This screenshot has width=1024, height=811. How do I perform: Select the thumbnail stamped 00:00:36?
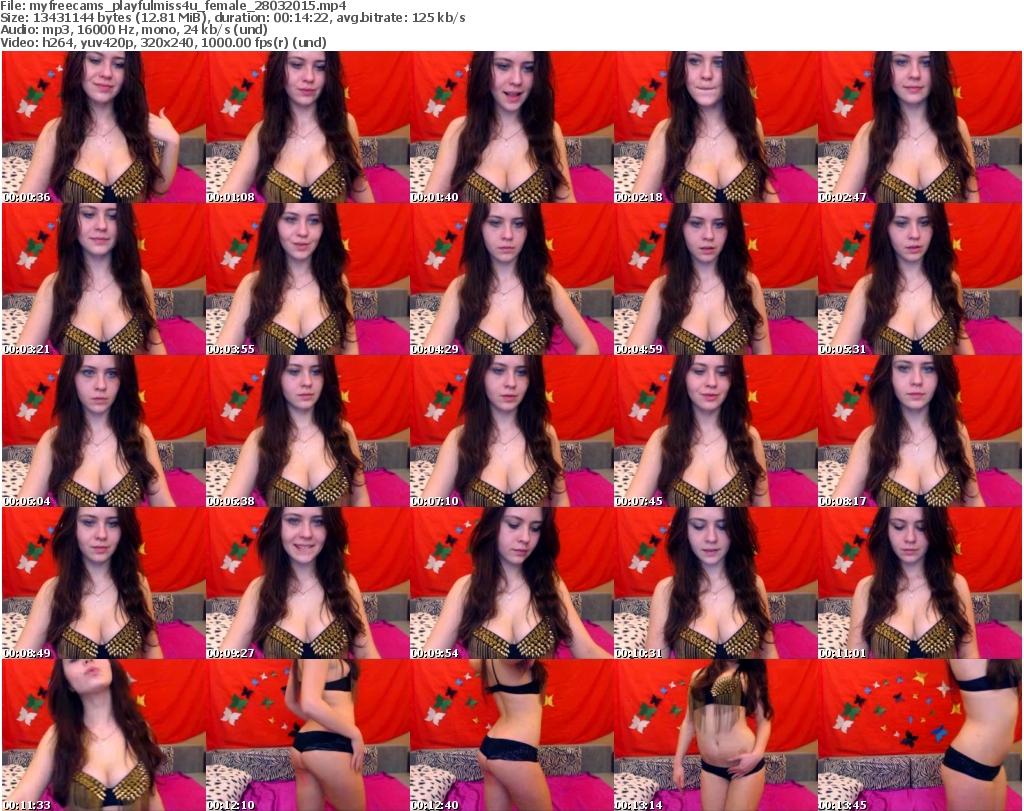[x=104, y=127]
